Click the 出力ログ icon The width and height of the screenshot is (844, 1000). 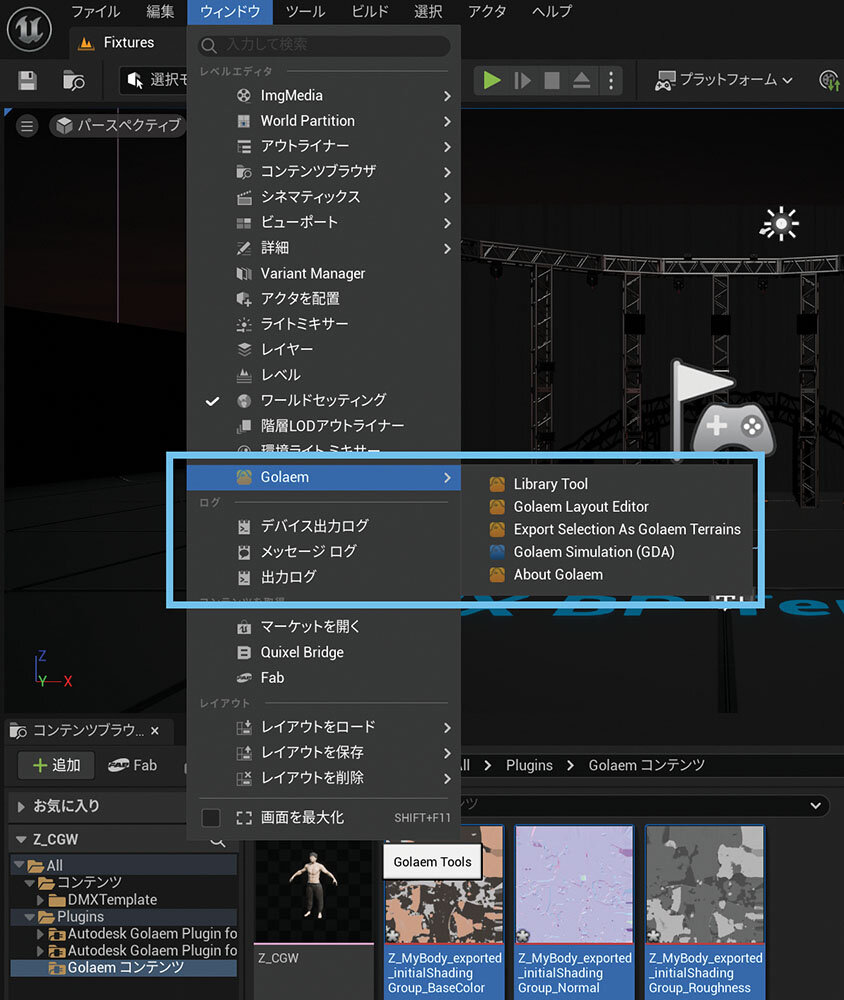[x=244, y=578]
